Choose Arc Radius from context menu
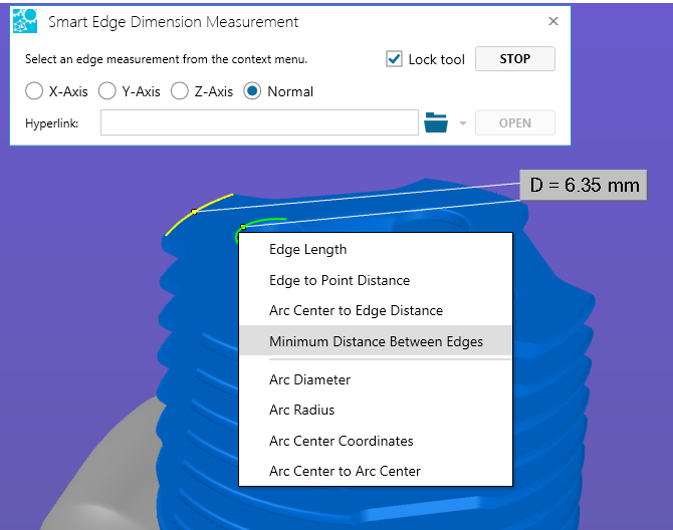This screenshot has width=673, height=530. pyautogui.click(x=376, y=410)
